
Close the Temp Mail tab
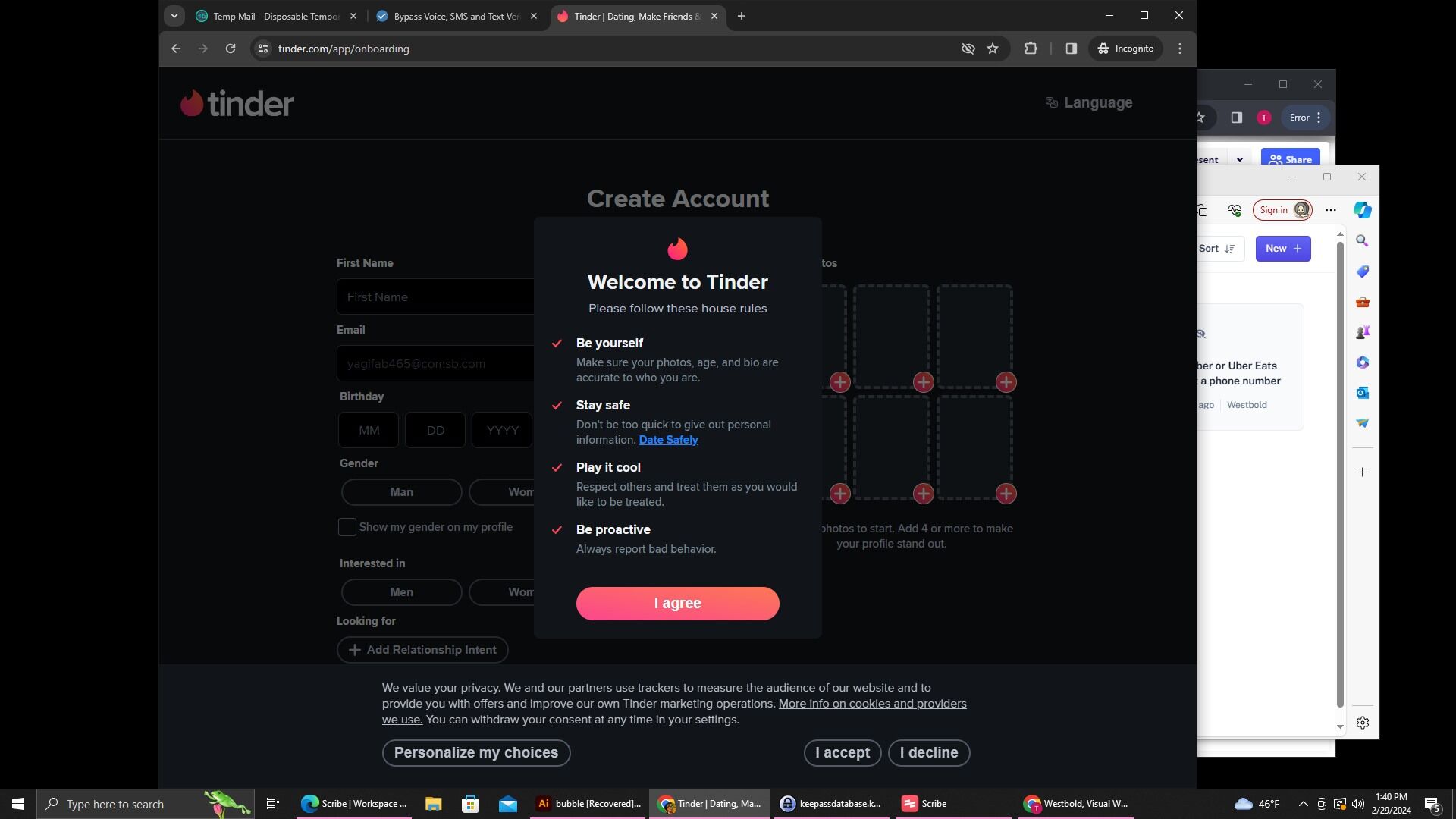point(353,16)
